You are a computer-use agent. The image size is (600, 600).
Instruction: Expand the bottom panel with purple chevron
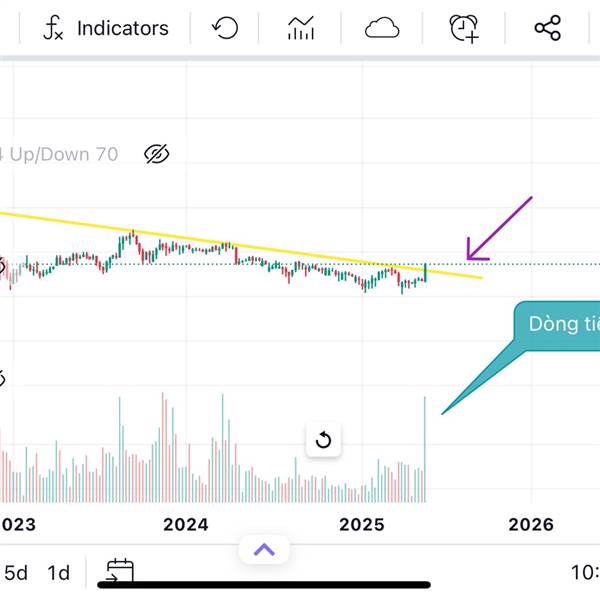[264, 550]
